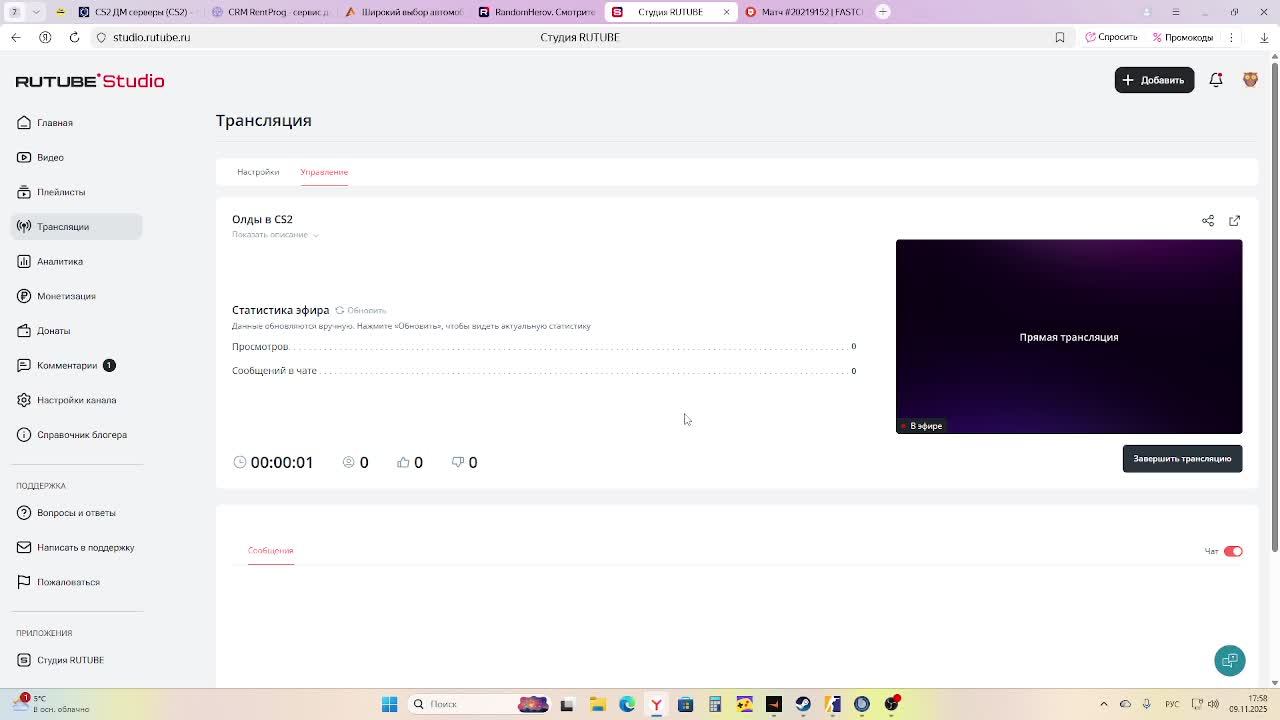Click the viewers count icon
The height and width of the screenshot is (720, 1280).
click(x=348, y=462)
